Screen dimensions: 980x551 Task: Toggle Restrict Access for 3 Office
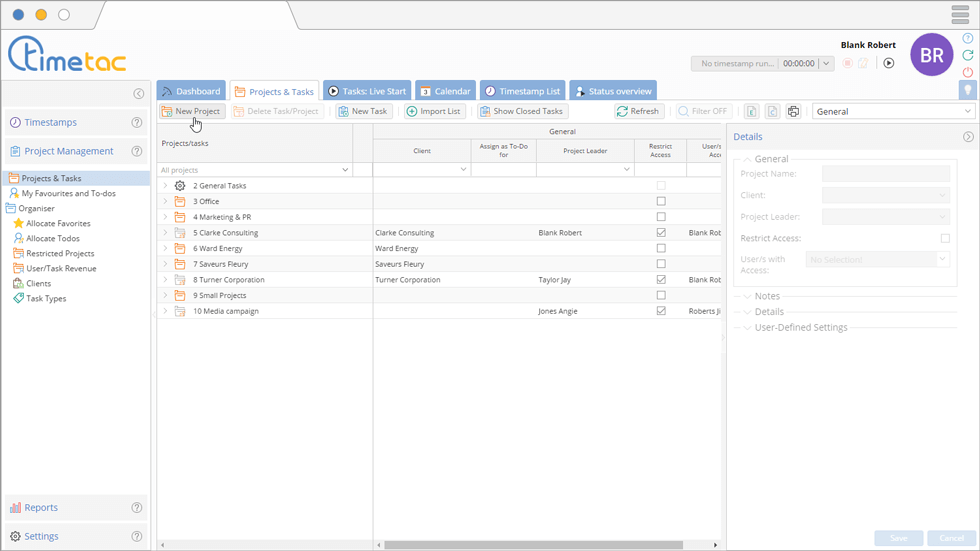click(661, 201)
